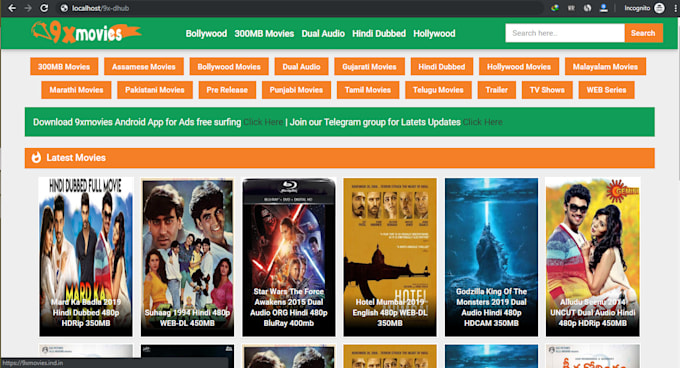Click the browser forward arrow
This screenshot has height=368, width=680.
28,8
